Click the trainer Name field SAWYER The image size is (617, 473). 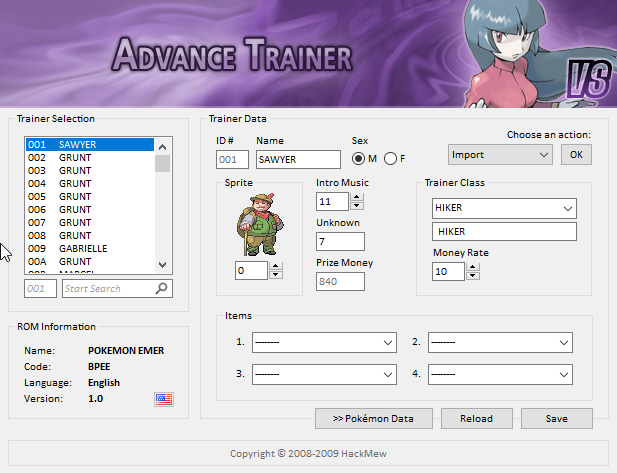click(298, 159)
